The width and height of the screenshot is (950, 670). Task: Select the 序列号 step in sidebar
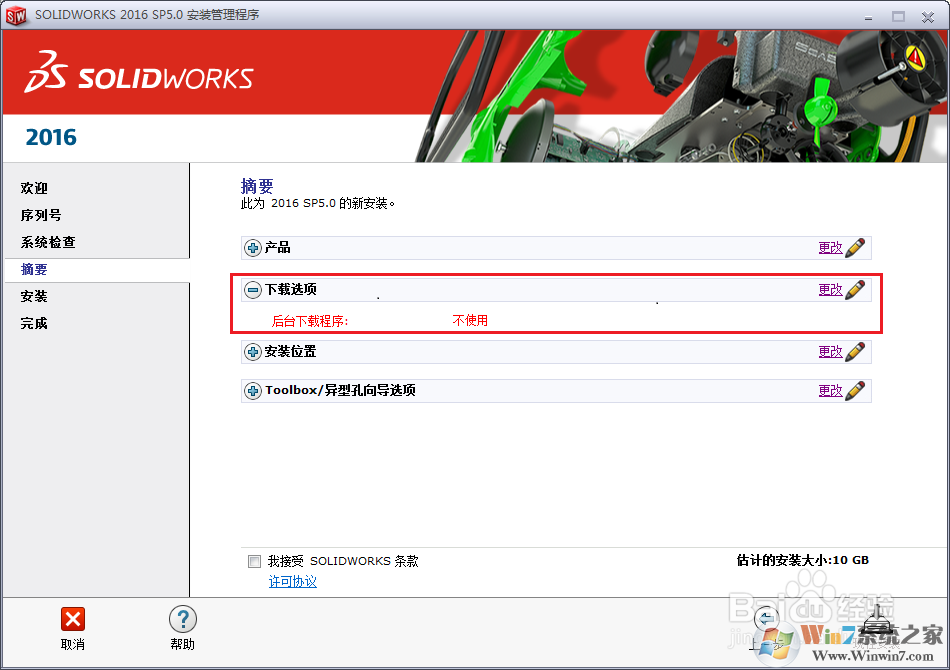(41, 214)
